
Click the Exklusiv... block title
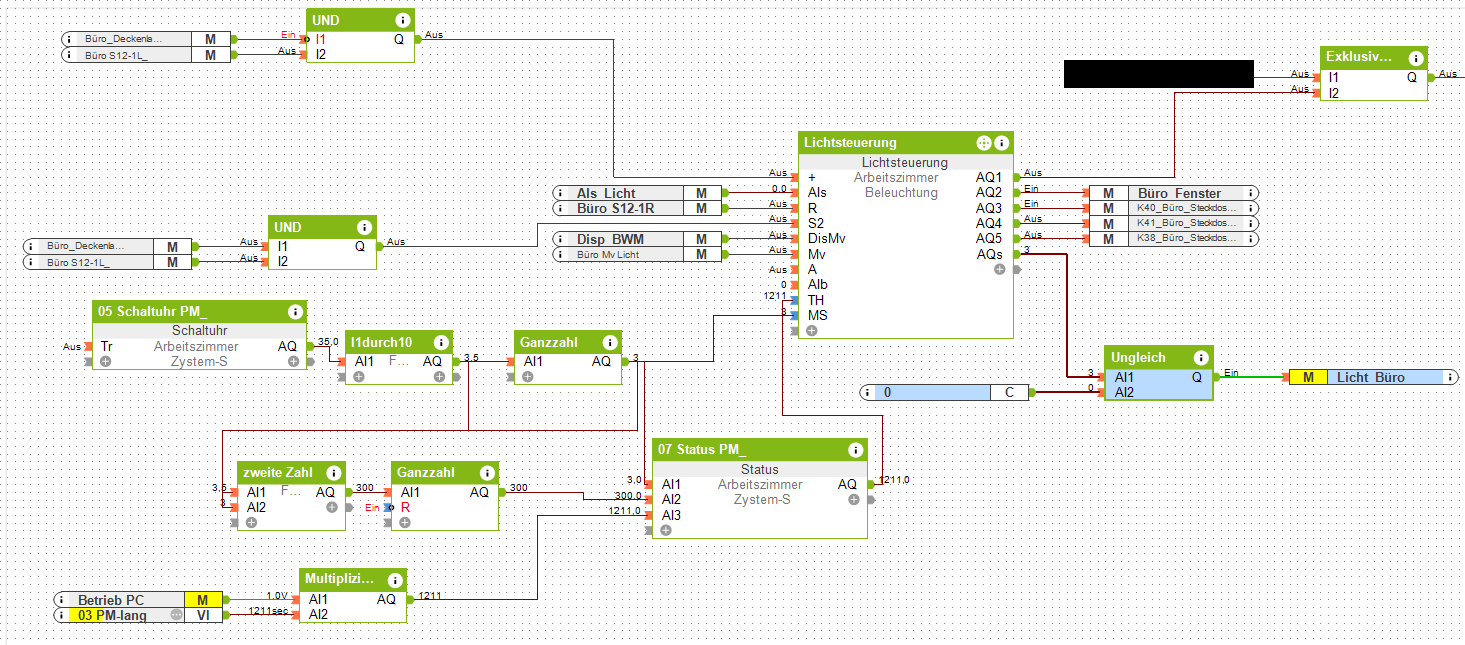point(1359,57)
